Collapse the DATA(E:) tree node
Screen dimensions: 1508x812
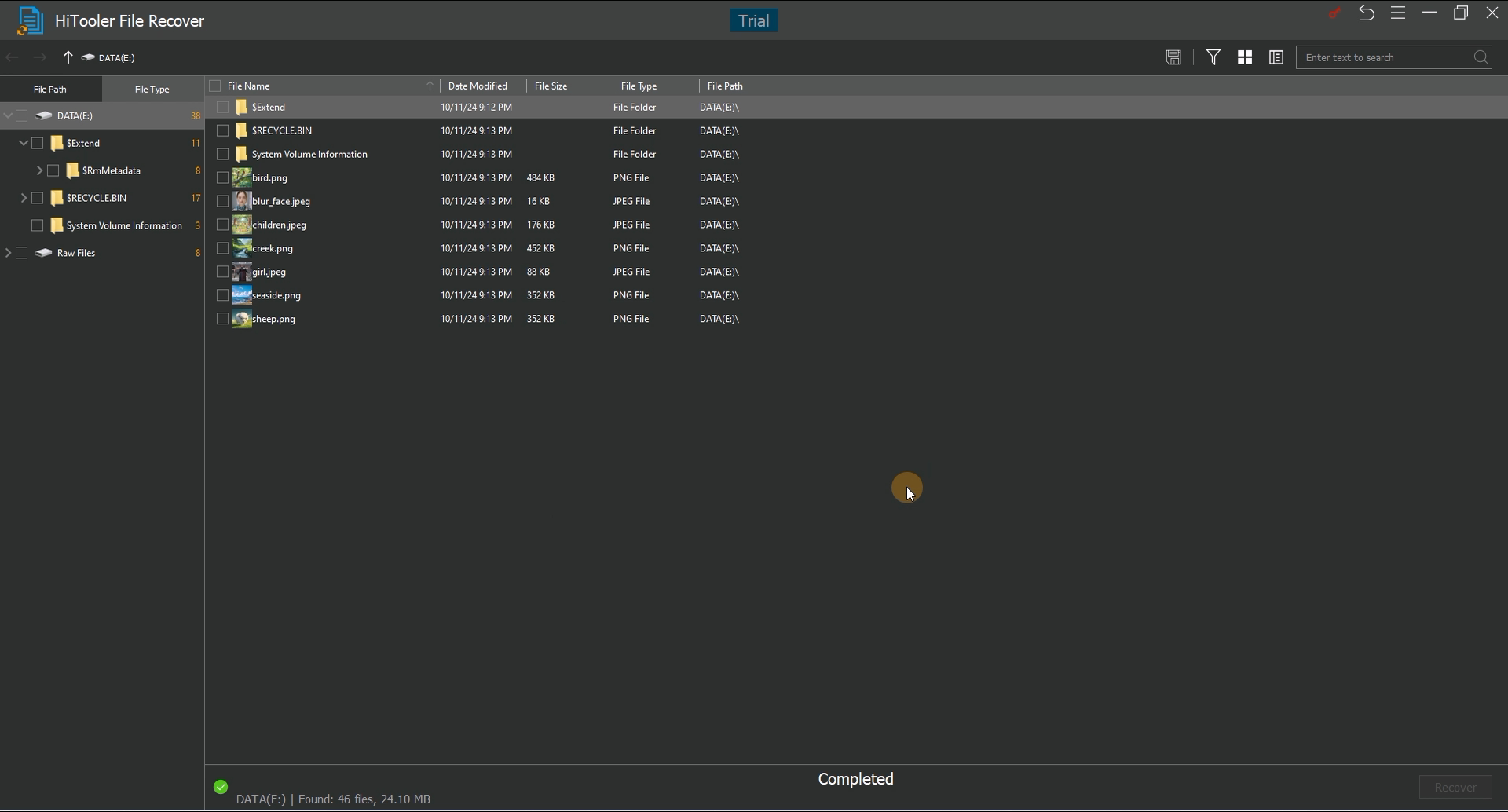click(8, 115)
